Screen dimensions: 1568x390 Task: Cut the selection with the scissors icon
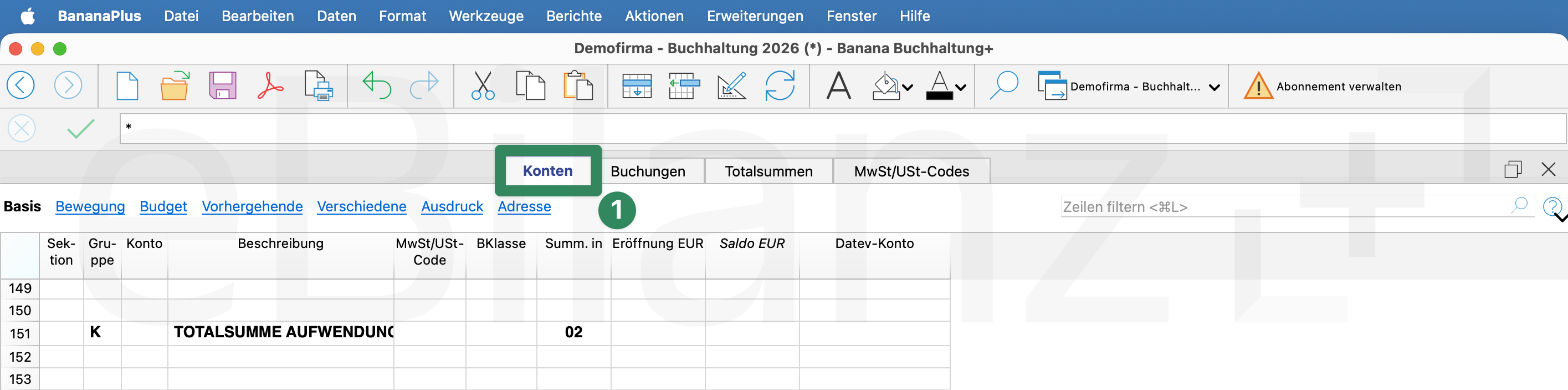point(483,86)
